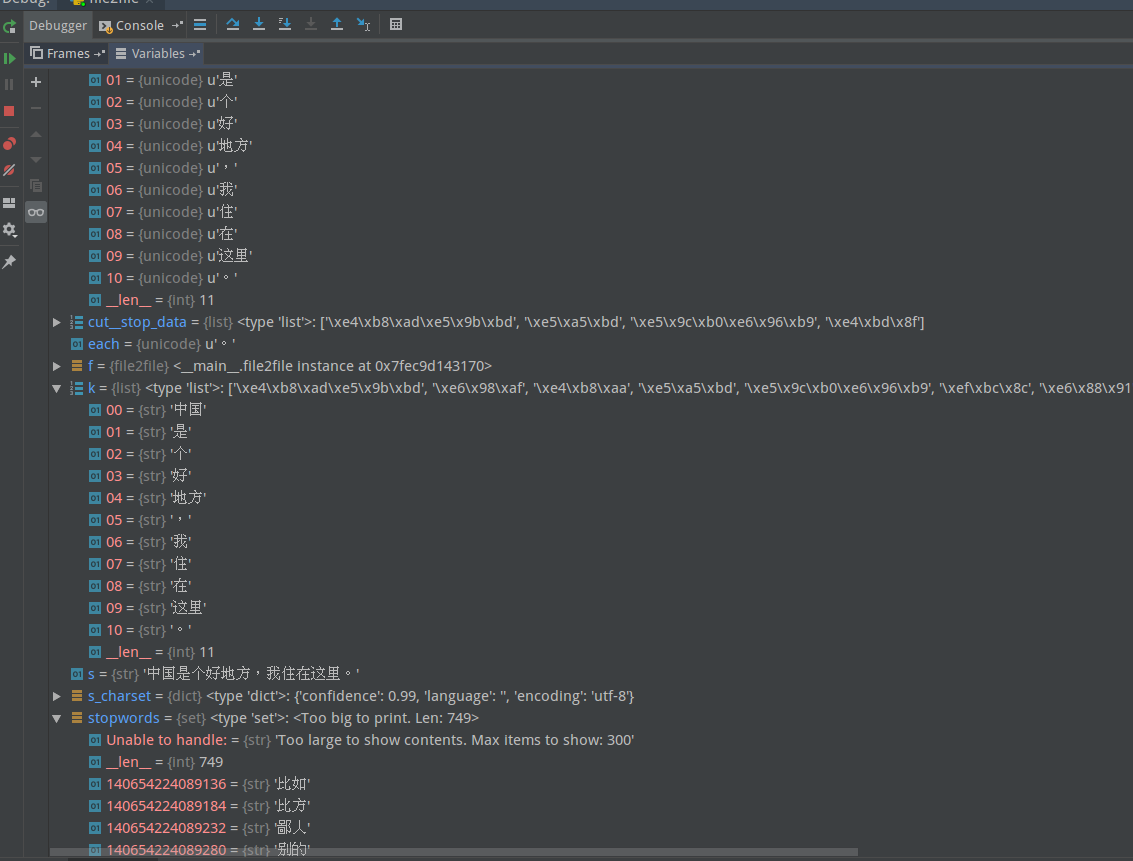
Task: Click the Pause program icon
Action: click(x=9, y=85)
